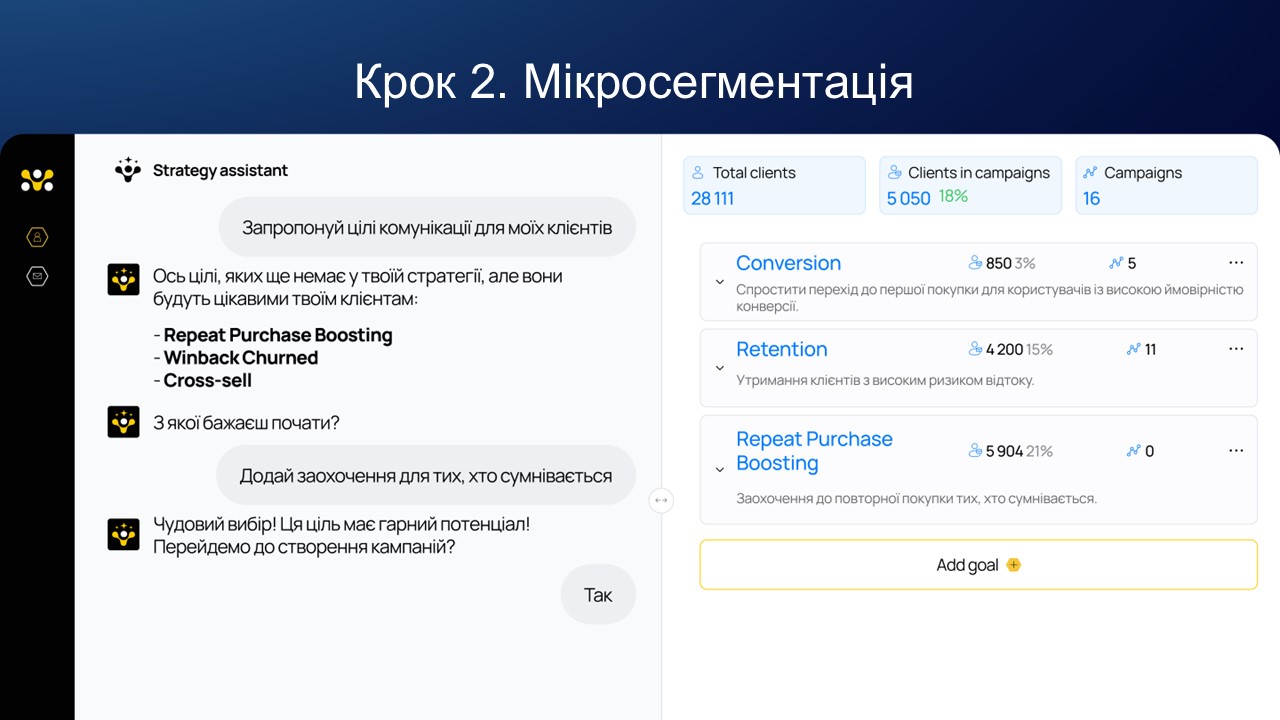The width and height of the screenshot is (1280, 720).
Task: Click the campaigns icon in Repeat Purchase row
Action: pyautogui.click(x=1133, y=452)
